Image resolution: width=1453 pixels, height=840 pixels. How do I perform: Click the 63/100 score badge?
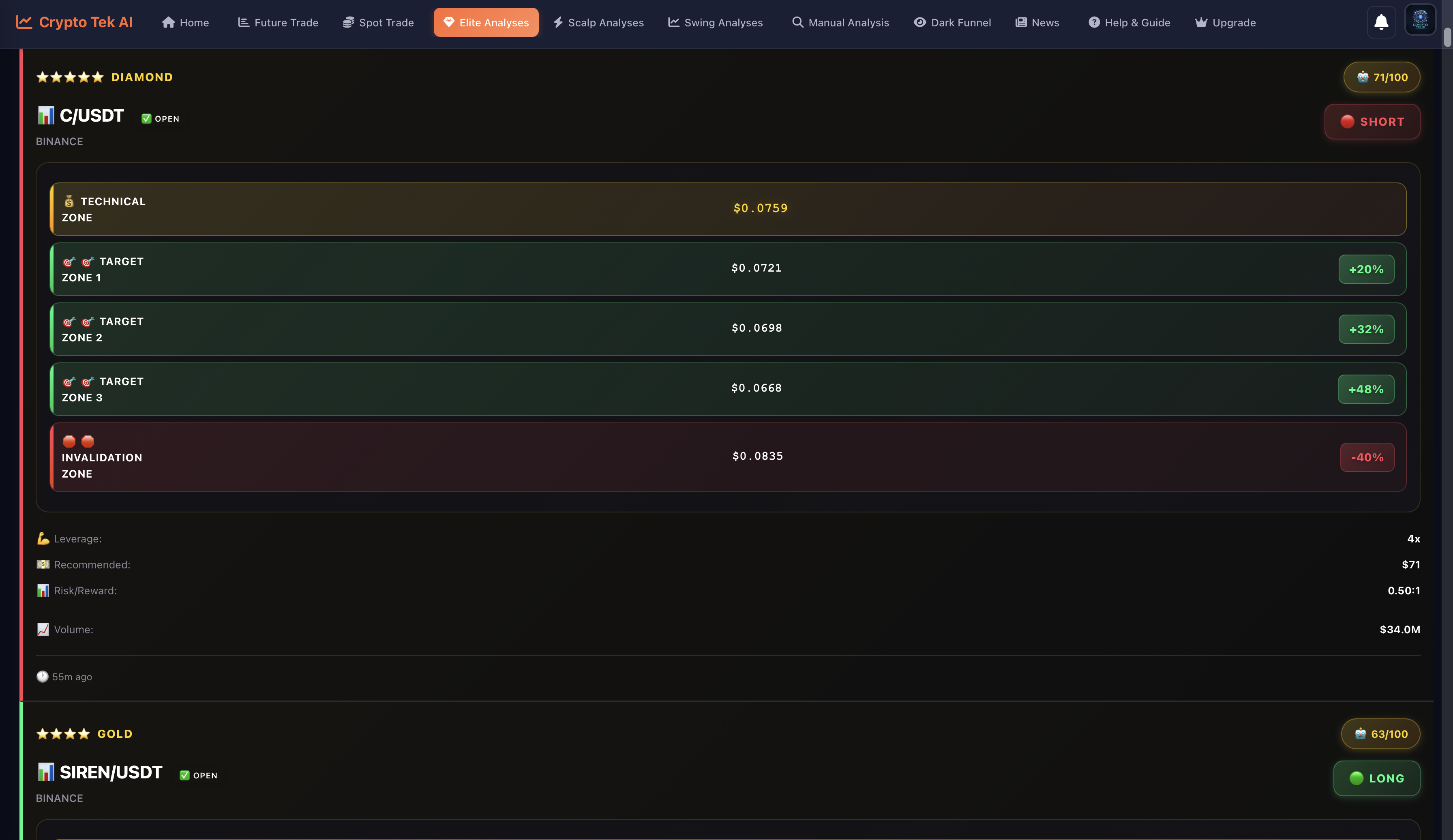pyautogui.click(x=1380, y=734)
